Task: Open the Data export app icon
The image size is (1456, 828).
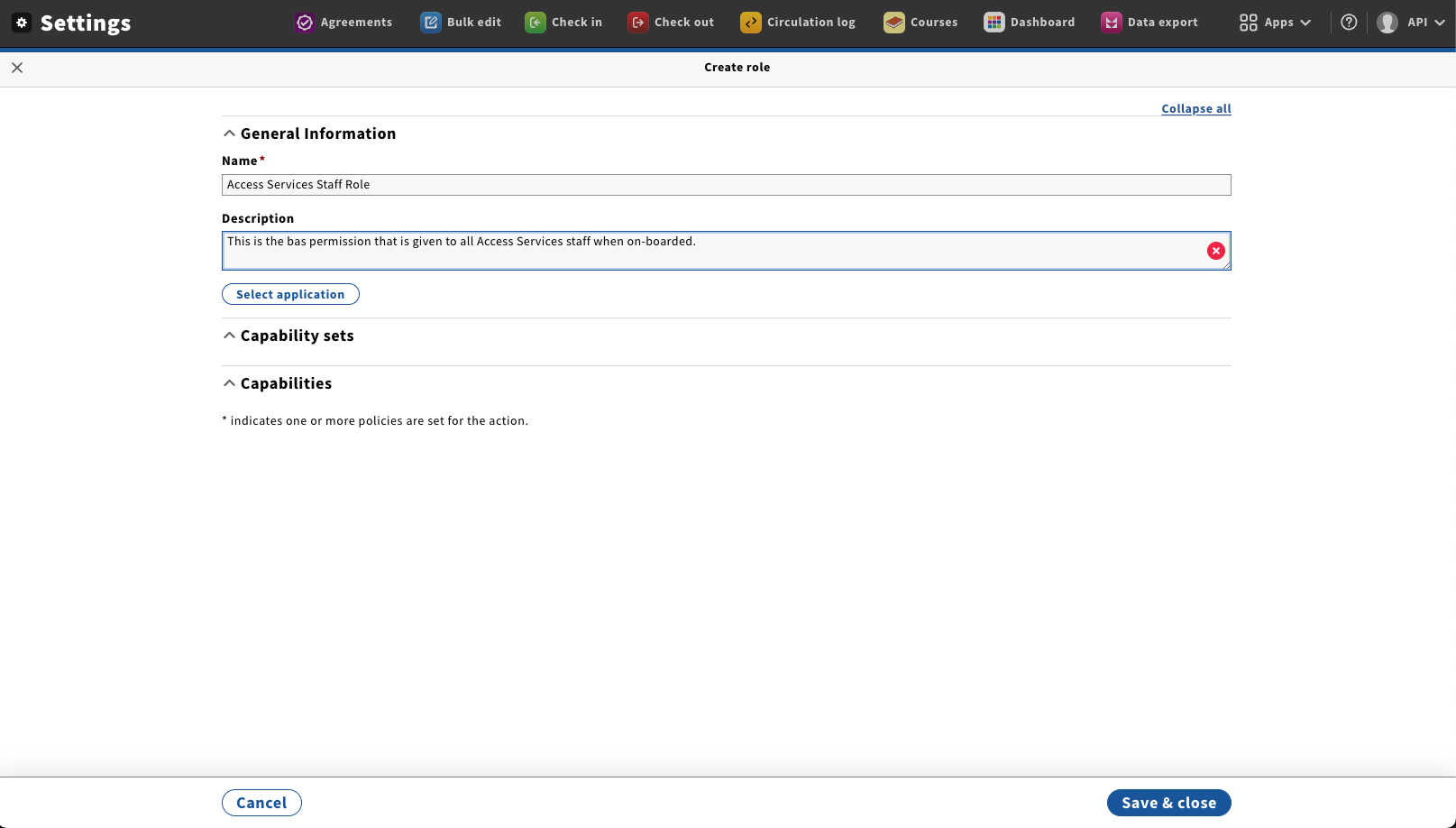Action: (x=1112, y=23)
